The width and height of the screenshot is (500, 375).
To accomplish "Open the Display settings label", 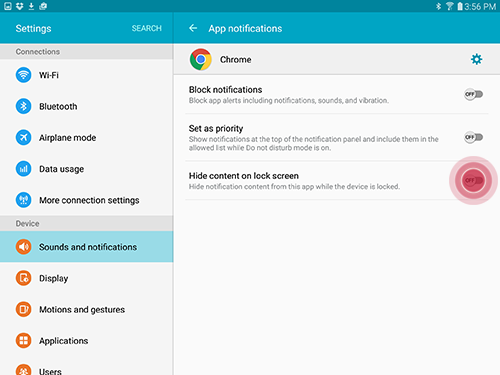I will pos(53,278).
